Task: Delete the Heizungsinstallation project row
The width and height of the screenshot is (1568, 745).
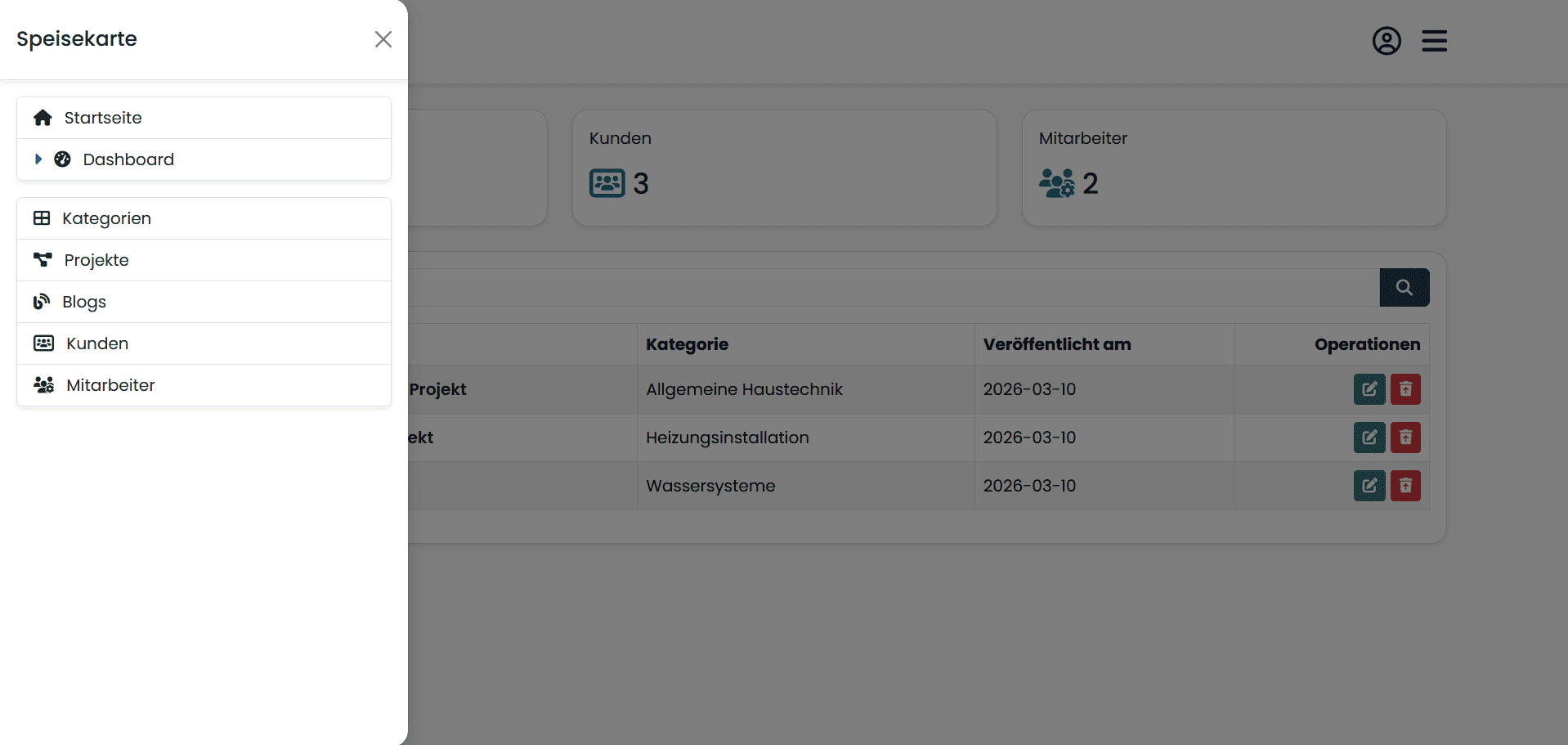Action: pos(1405,438)
